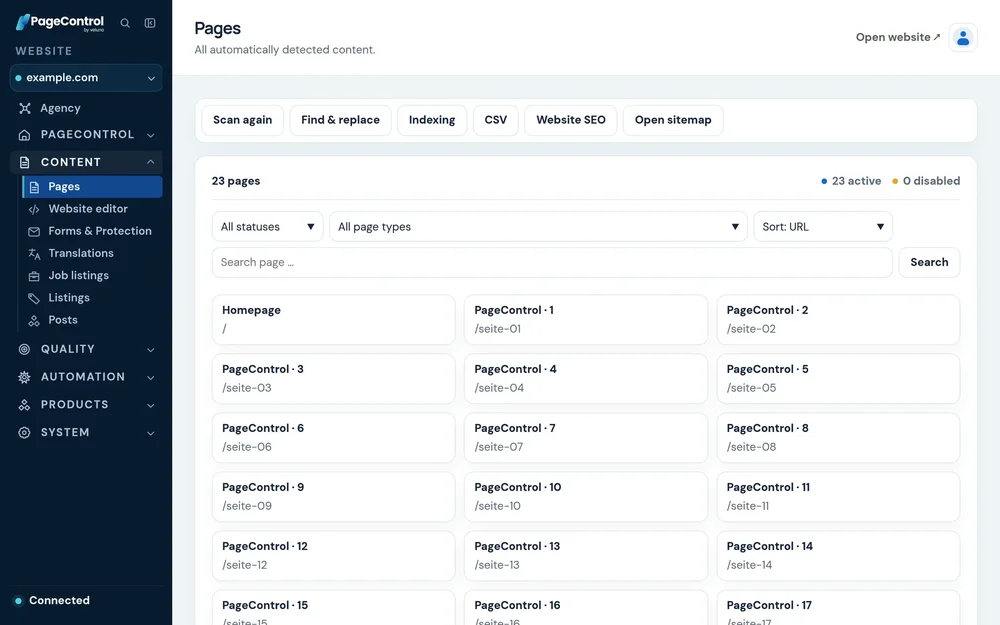This screenshot has height=625, width=1000.
Task: Click the Listings tag icon
Action: click(34, 298)
